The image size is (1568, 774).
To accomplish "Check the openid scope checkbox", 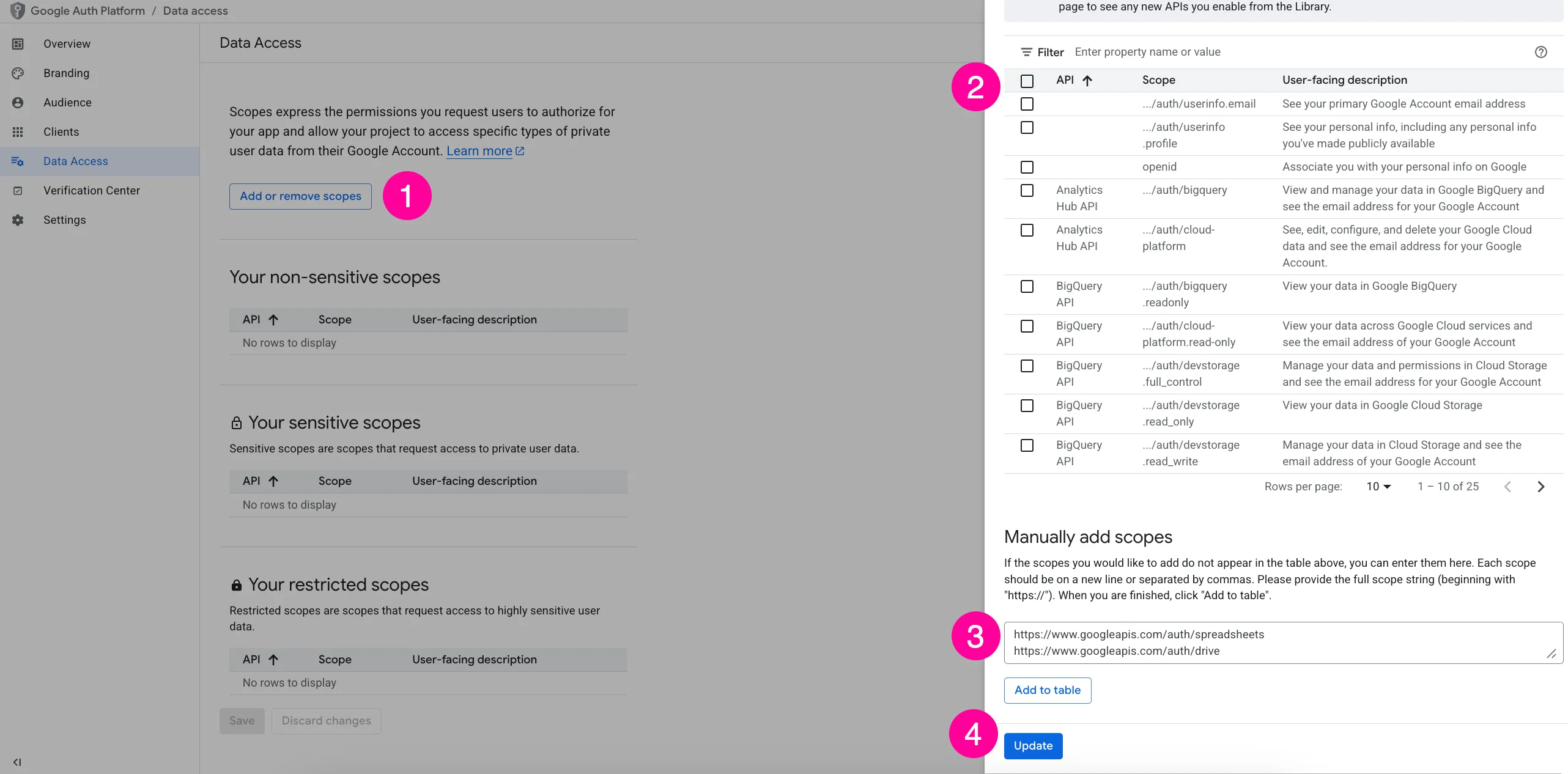I will pos(1027,167).
